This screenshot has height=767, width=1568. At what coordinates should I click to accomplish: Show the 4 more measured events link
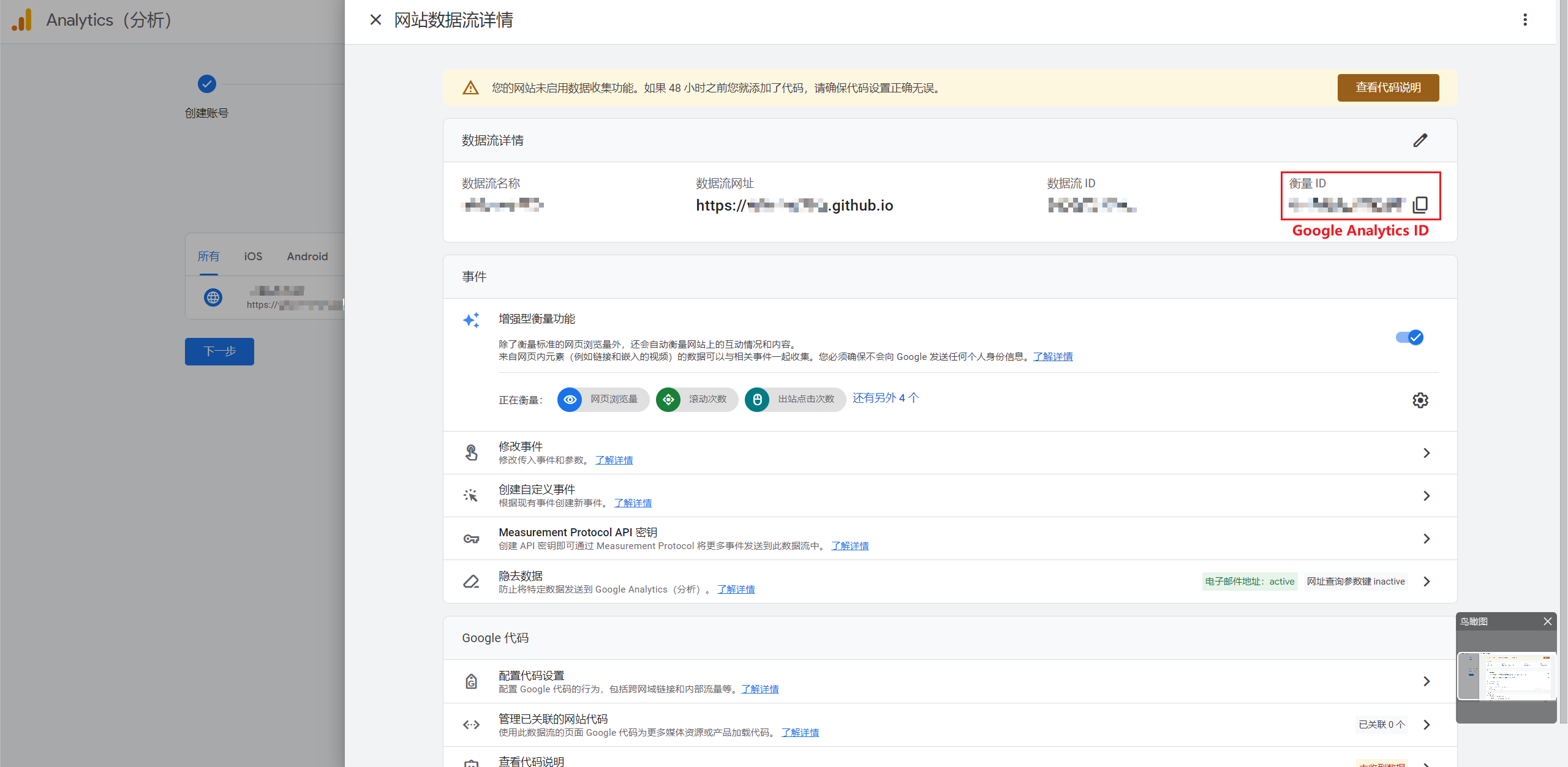[x=886, y=398]
